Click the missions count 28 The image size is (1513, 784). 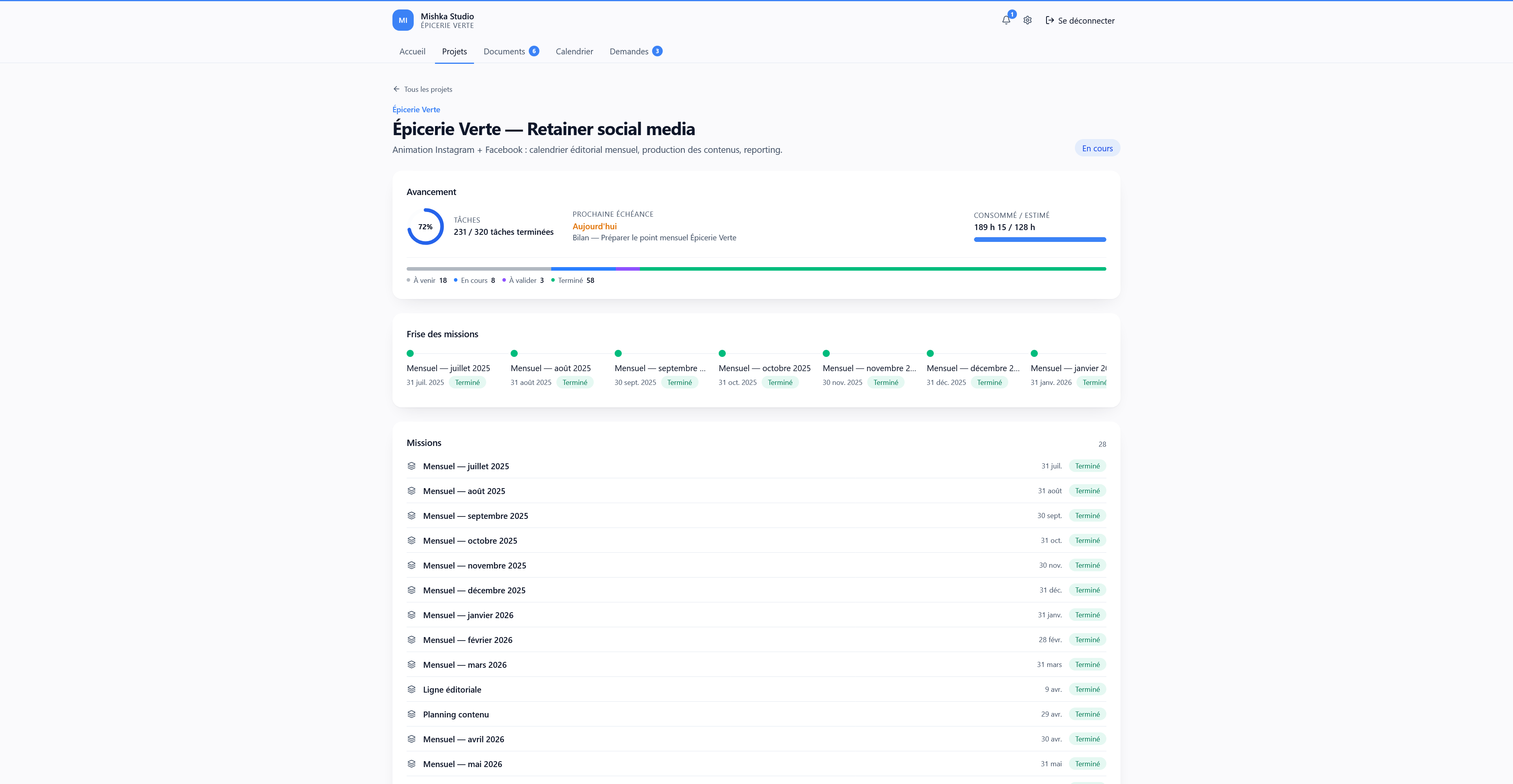1102,444
